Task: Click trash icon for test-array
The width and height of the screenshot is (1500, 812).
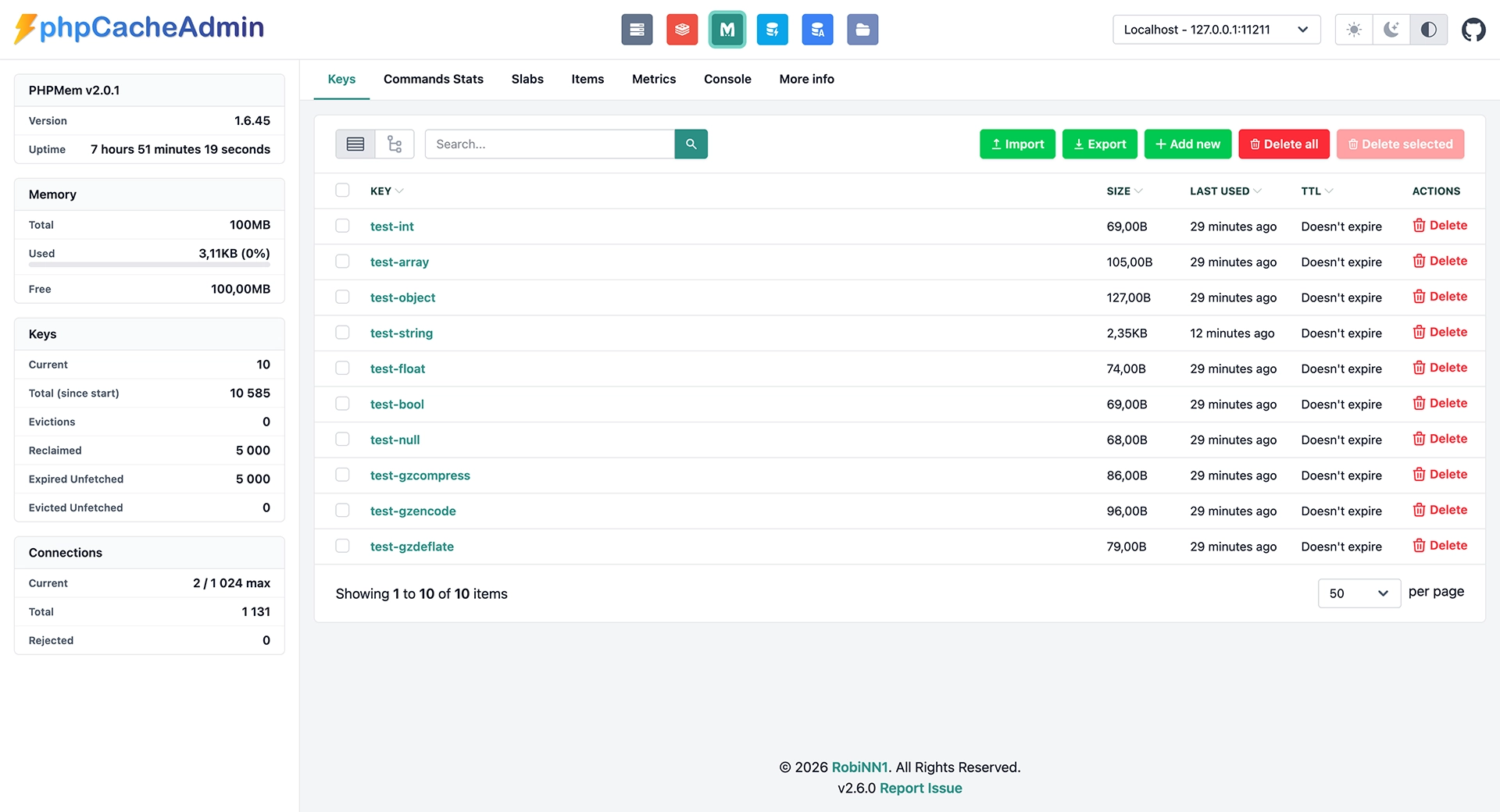Action: coord(1419,261)
